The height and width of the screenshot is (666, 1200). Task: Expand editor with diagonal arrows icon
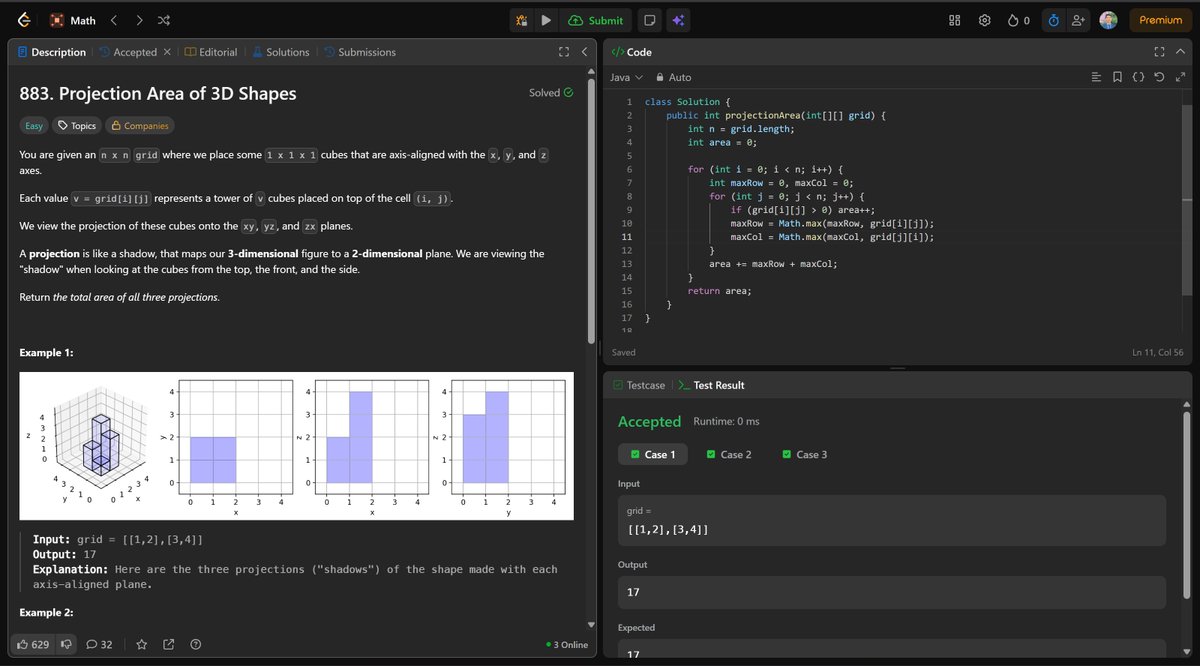1180,77
